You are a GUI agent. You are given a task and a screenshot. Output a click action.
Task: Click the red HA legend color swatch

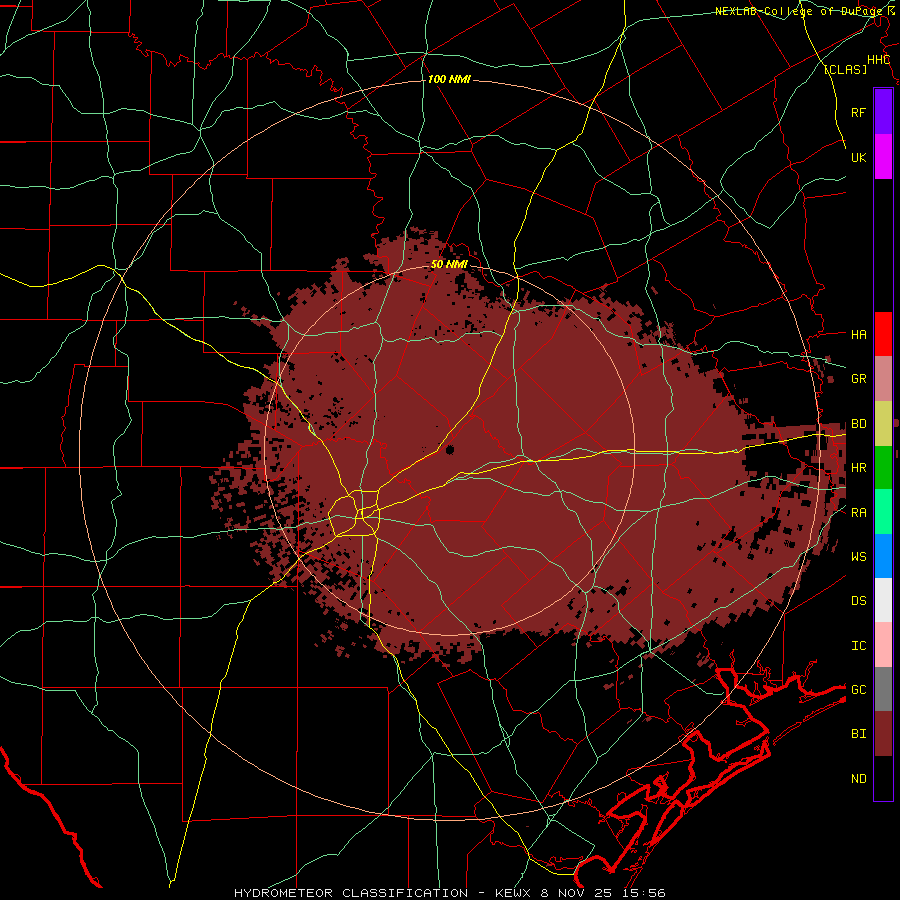pos(883,334)
